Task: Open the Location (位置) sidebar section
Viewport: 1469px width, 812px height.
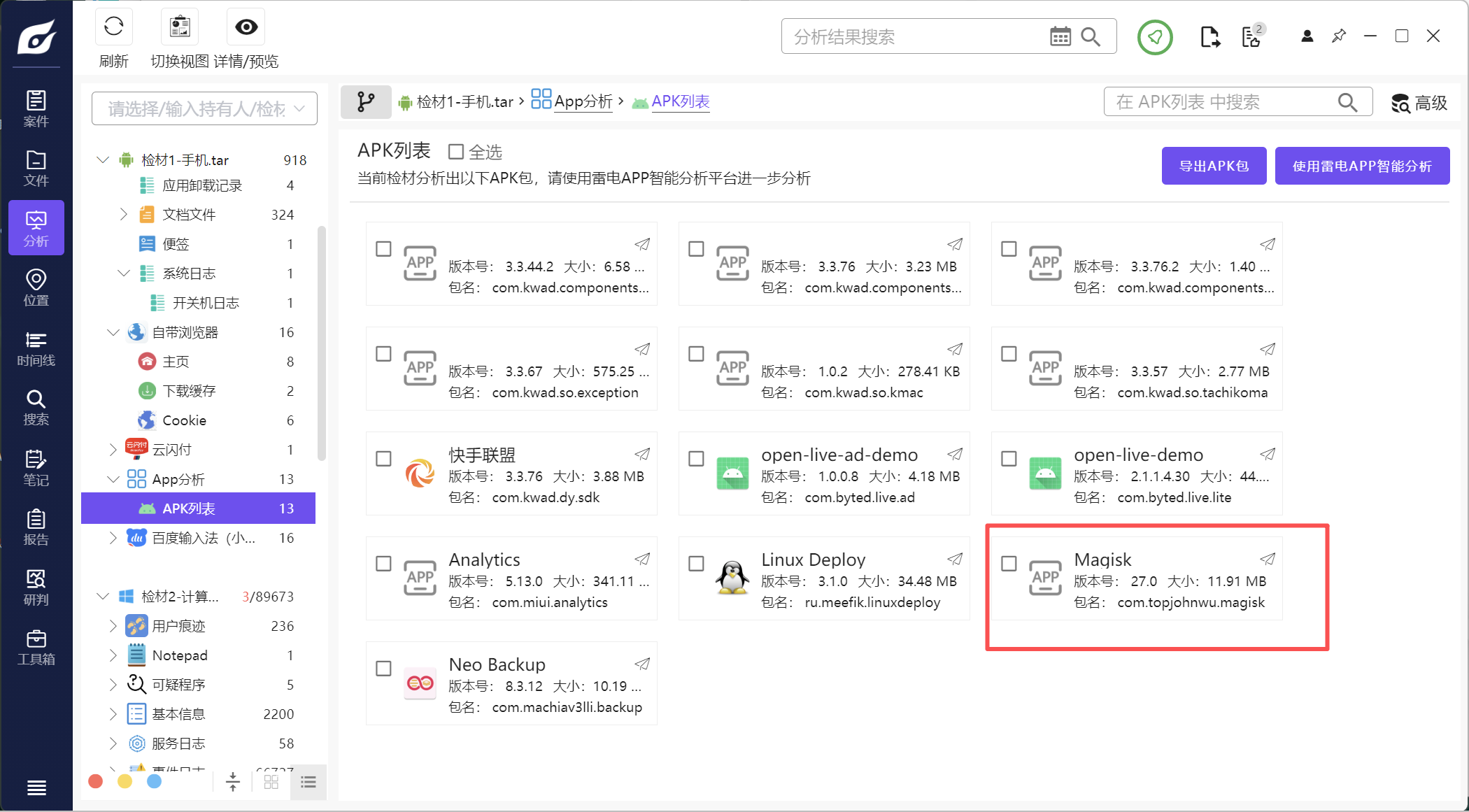Action: coord(36,288)
